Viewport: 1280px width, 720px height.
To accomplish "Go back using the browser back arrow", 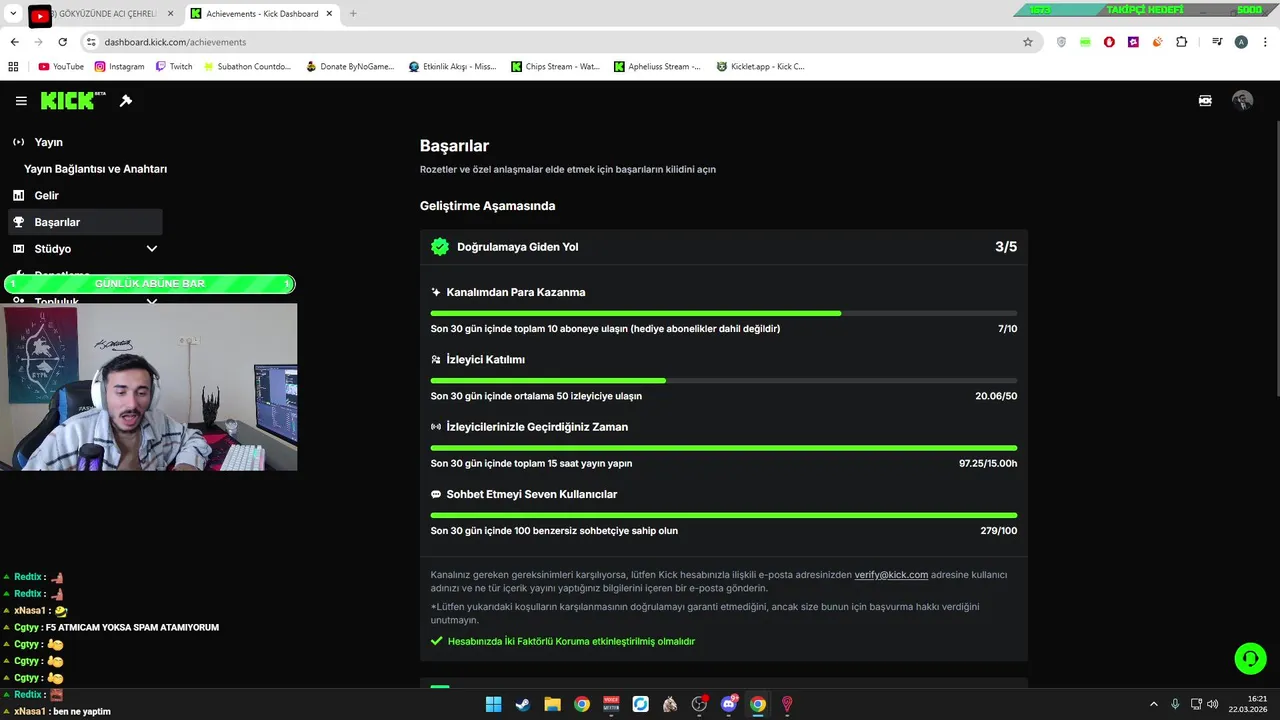I will click(14, 42).
